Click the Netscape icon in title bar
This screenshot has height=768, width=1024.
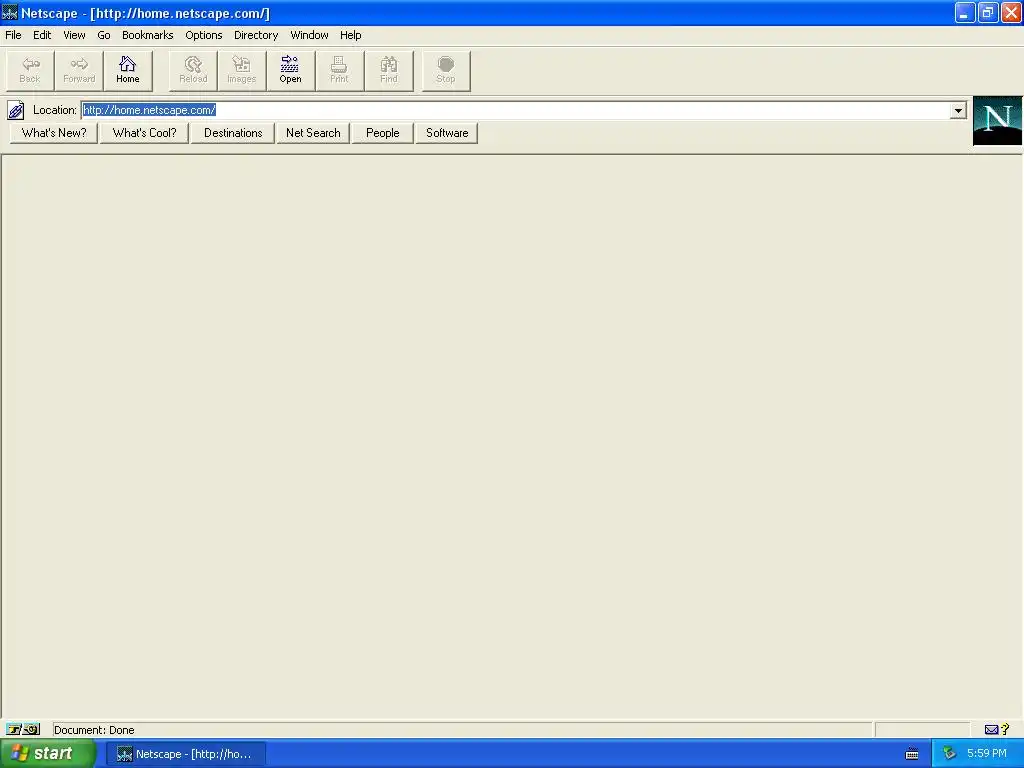(10, 13)
